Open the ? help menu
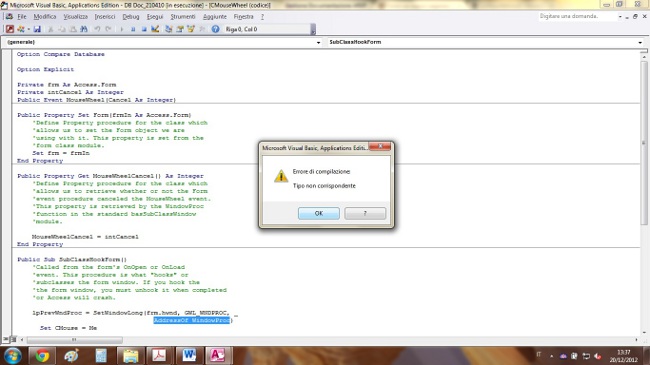 click(262, 17)
